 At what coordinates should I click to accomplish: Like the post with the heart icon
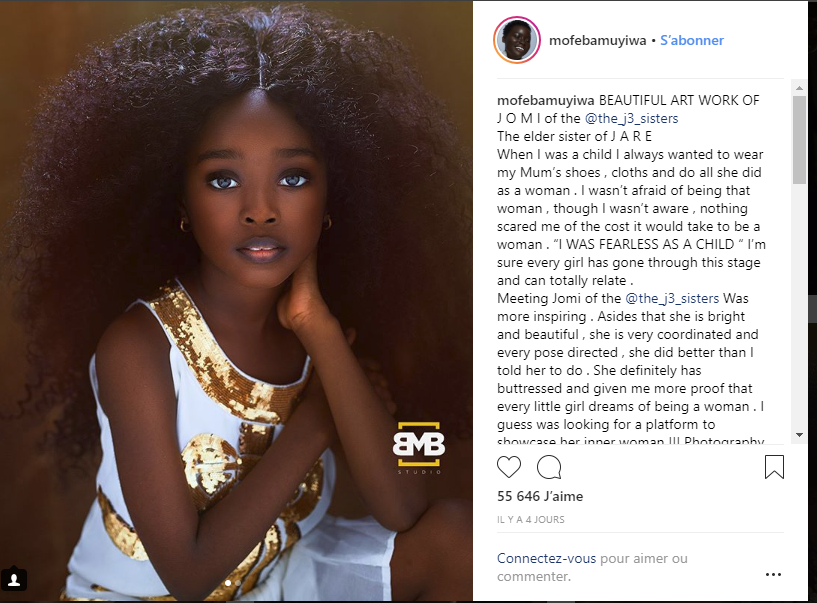509,467
